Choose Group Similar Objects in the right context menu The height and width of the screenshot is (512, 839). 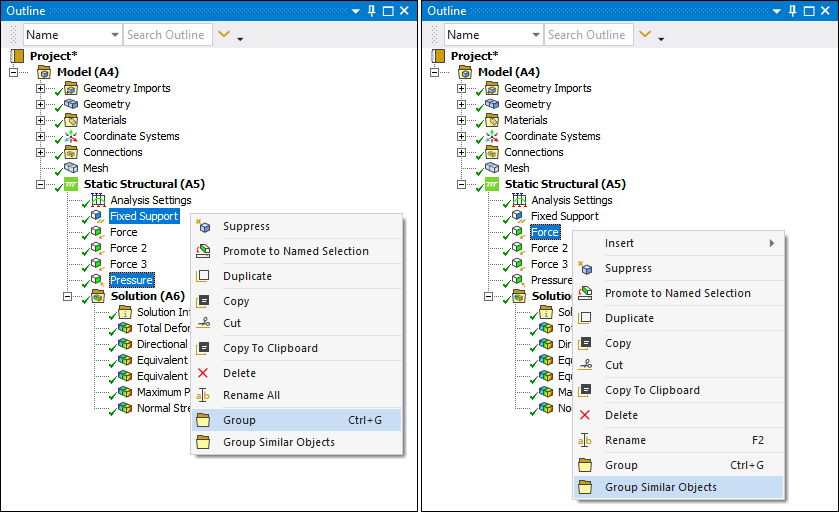(x=660, y=487)
